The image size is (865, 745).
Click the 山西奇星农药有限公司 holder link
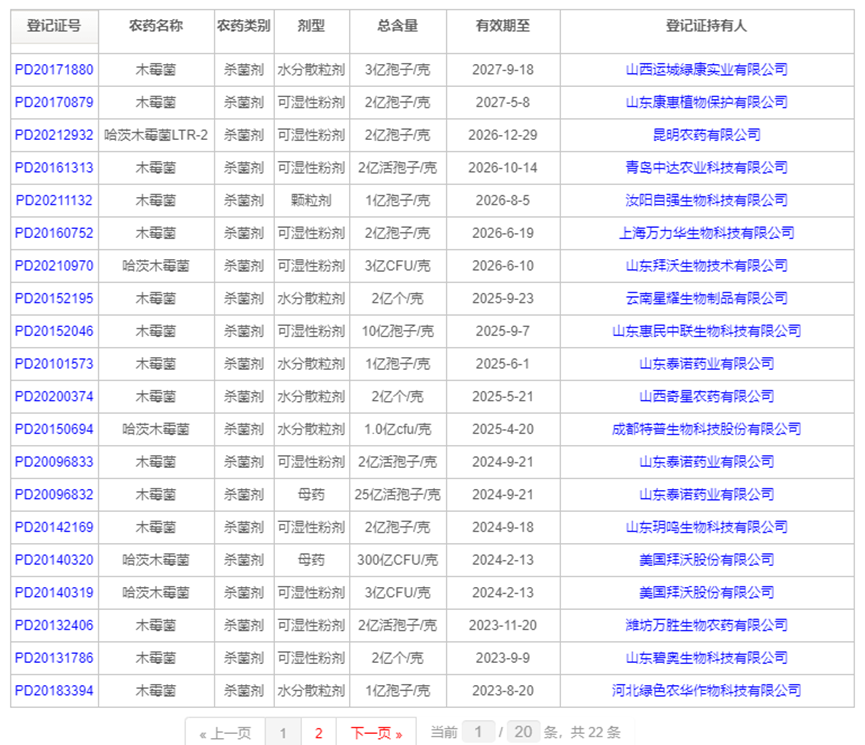click(707, 396)
